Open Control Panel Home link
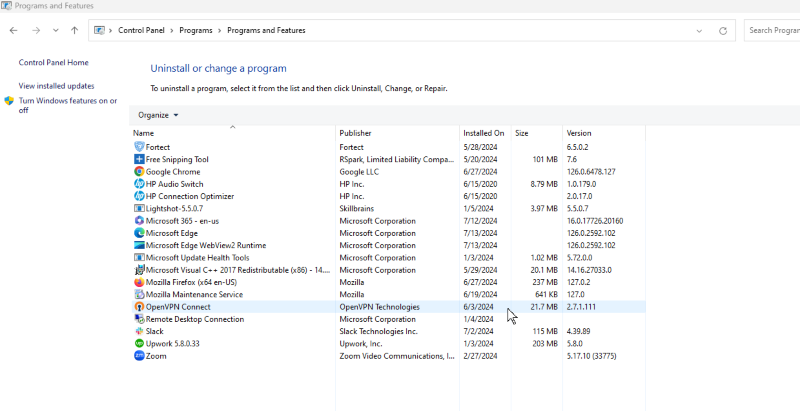The image size is (800, 411). pyautogui.click(x=54, y=63)
